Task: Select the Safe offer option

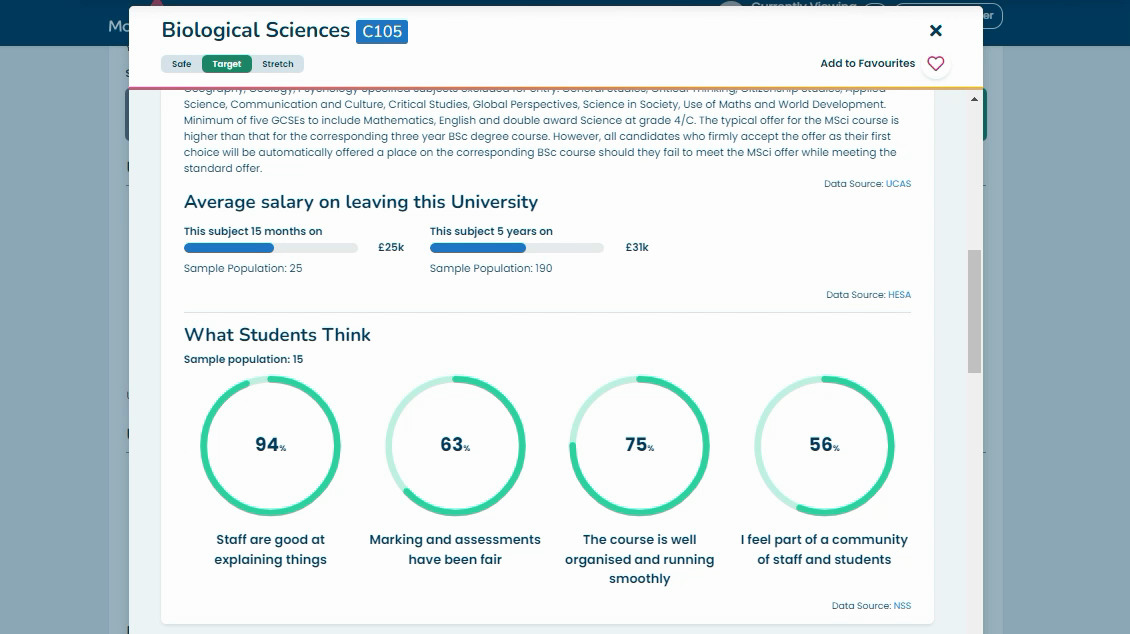Action: (x=181, y=64)
